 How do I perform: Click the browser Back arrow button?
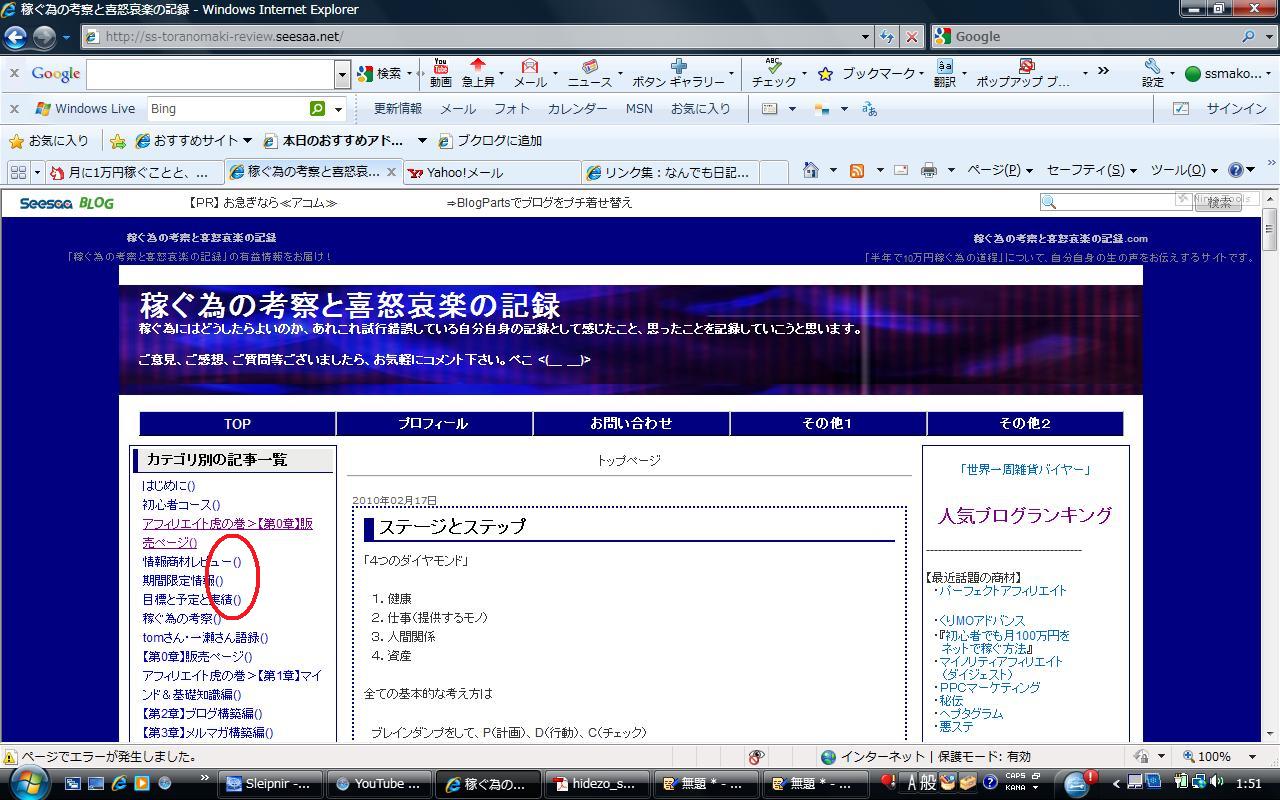[x=15, y=37]
